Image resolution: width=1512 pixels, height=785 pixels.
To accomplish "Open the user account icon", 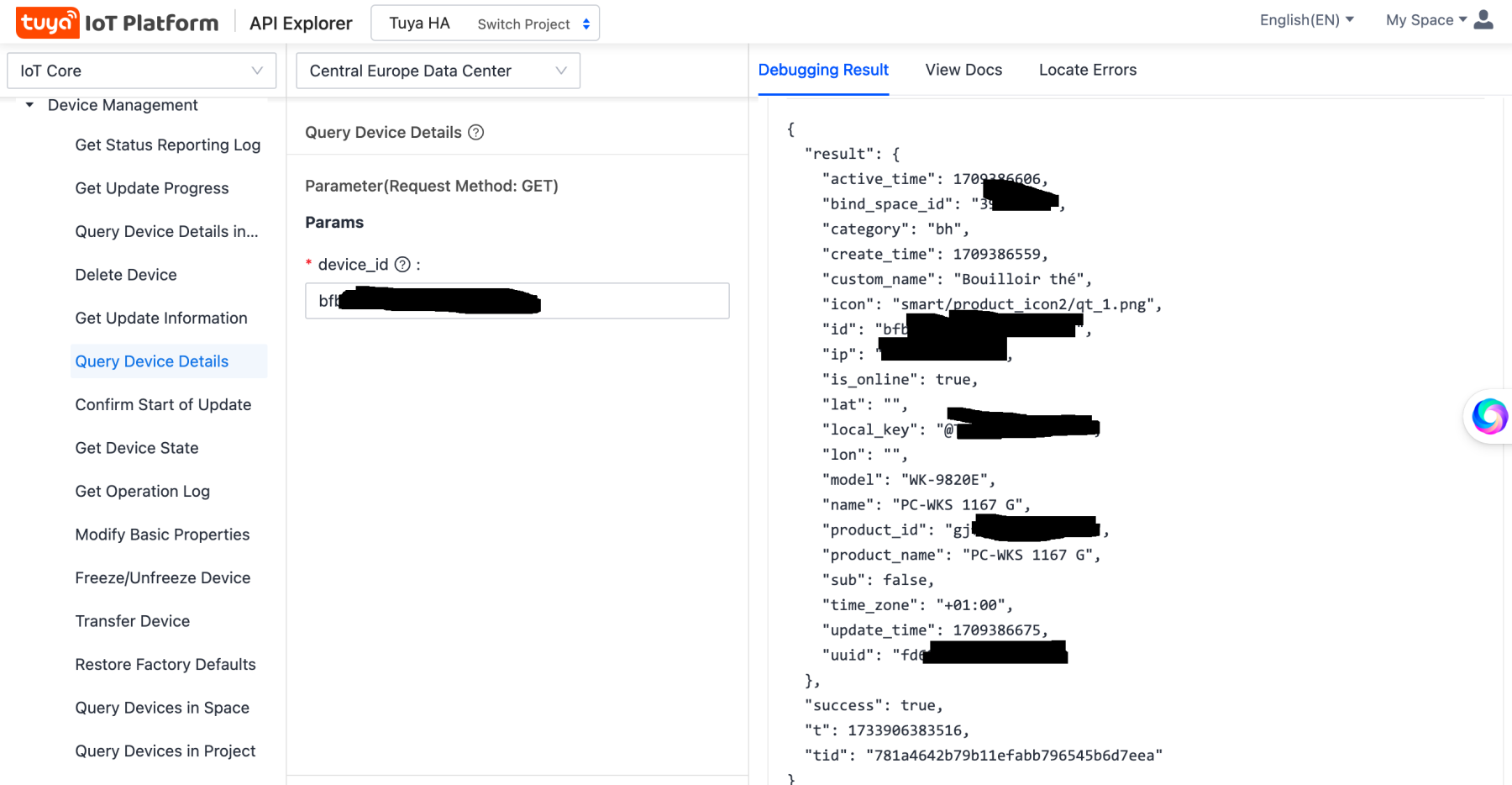I will click(x=1483, y=19).
